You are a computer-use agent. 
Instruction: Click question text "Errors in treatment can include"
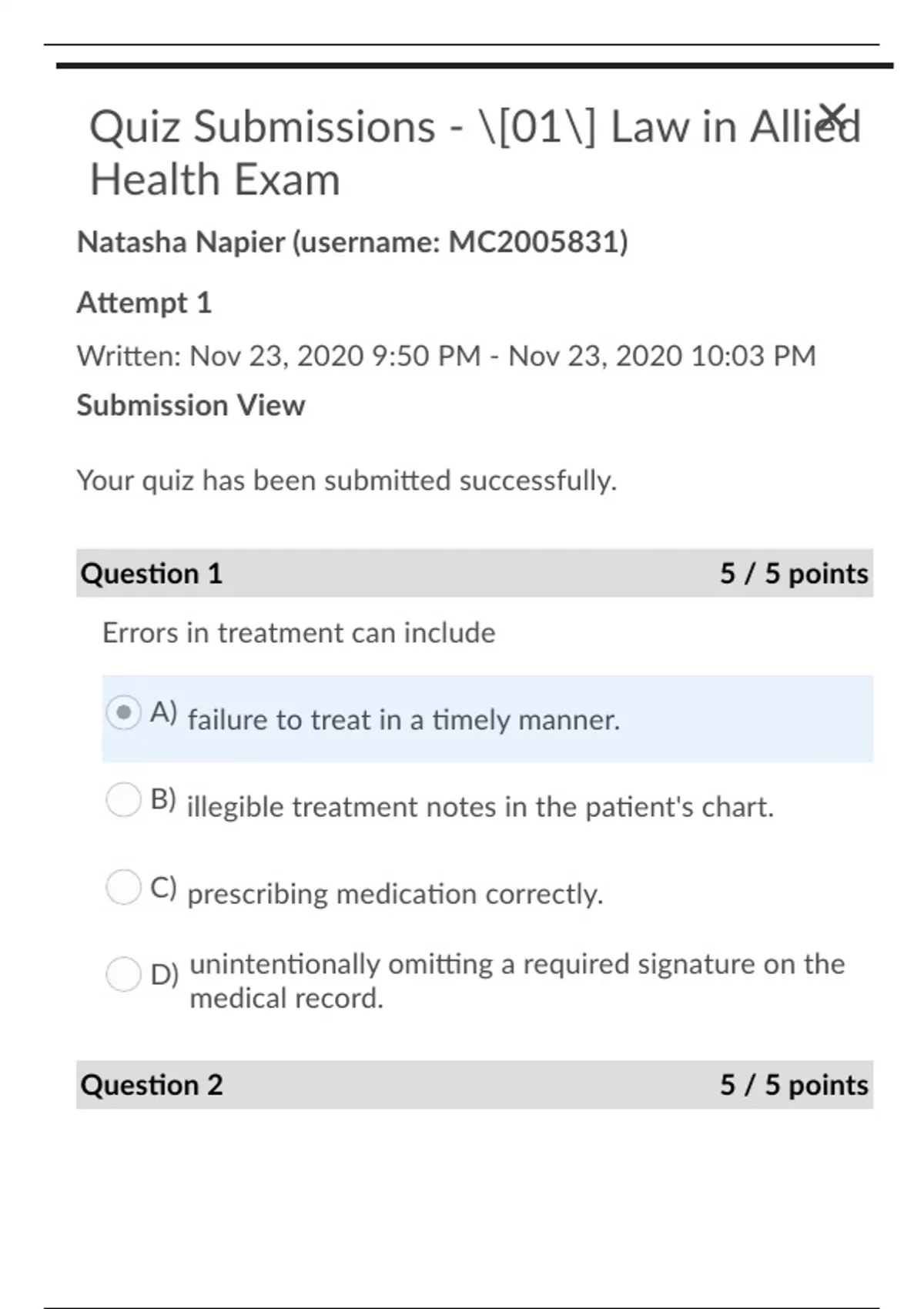(299, 633)
